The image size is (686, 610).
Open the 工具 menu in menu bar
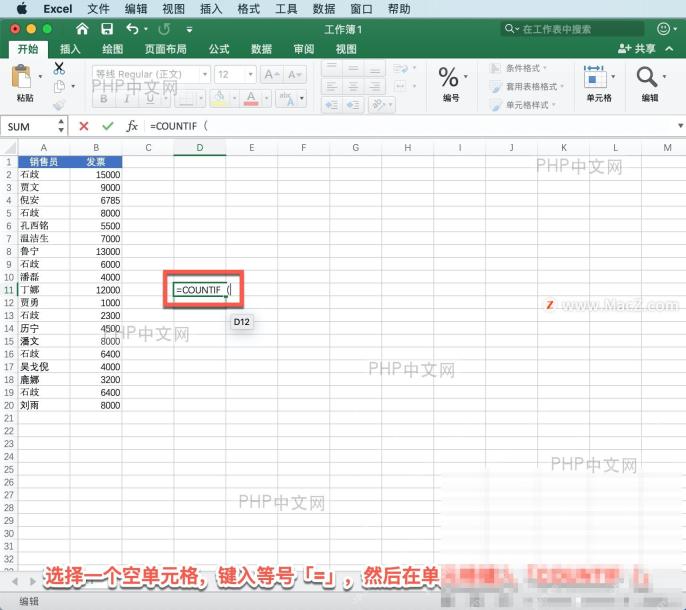click(286, 9)
